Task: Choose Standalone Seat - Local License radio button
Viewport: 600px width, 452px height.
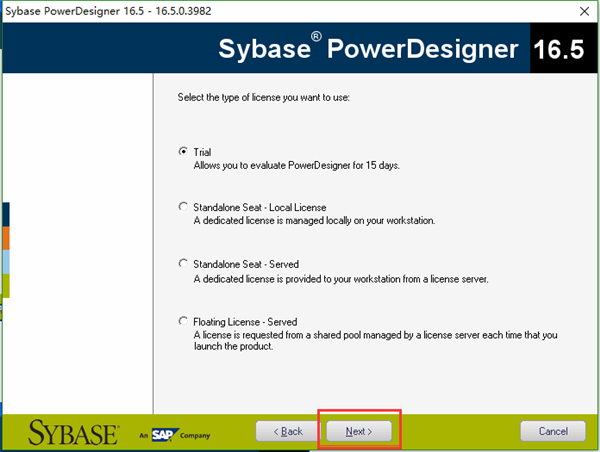Action: tap(183, 207)
